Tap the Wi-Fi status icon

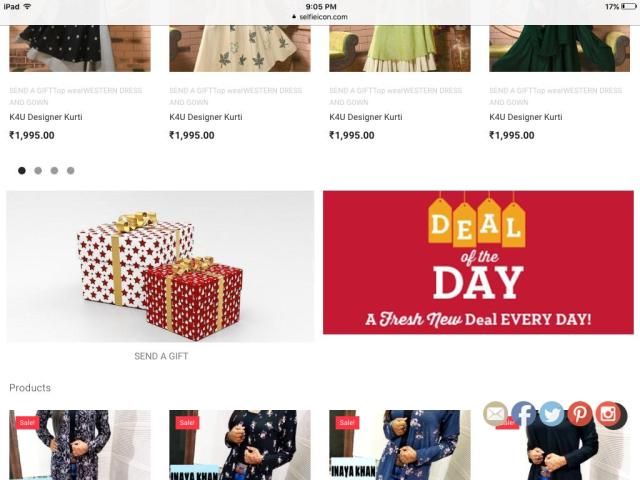27,7
